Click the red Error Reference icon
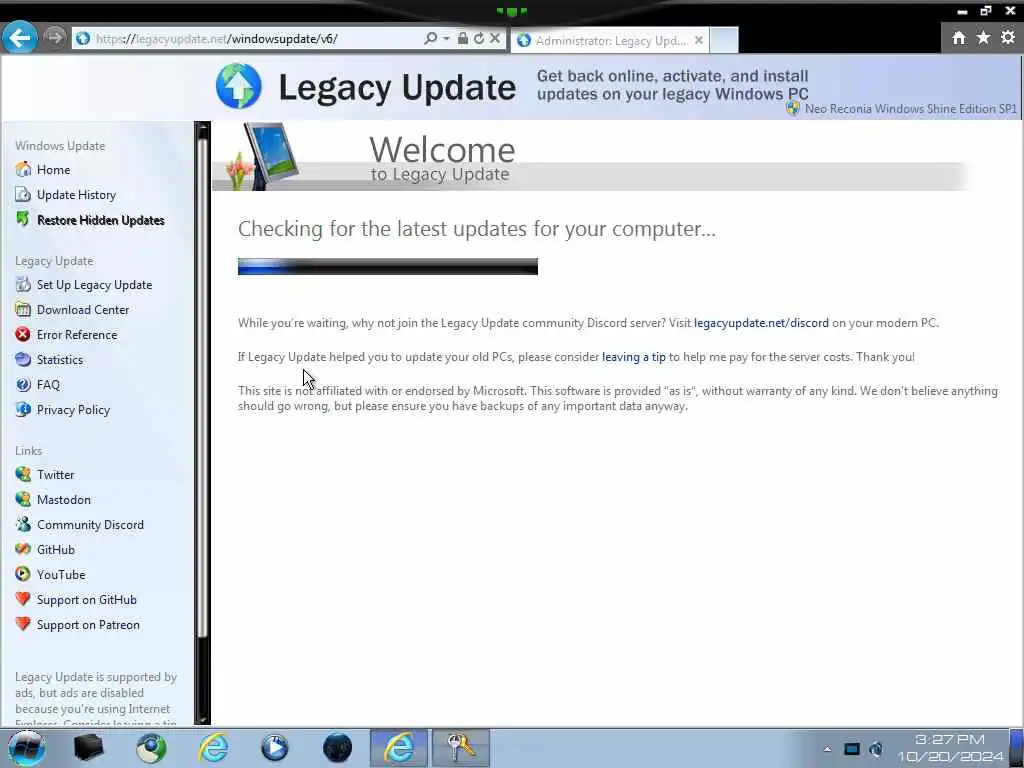This screenshot has width=1024, height=768. [23, 334]
